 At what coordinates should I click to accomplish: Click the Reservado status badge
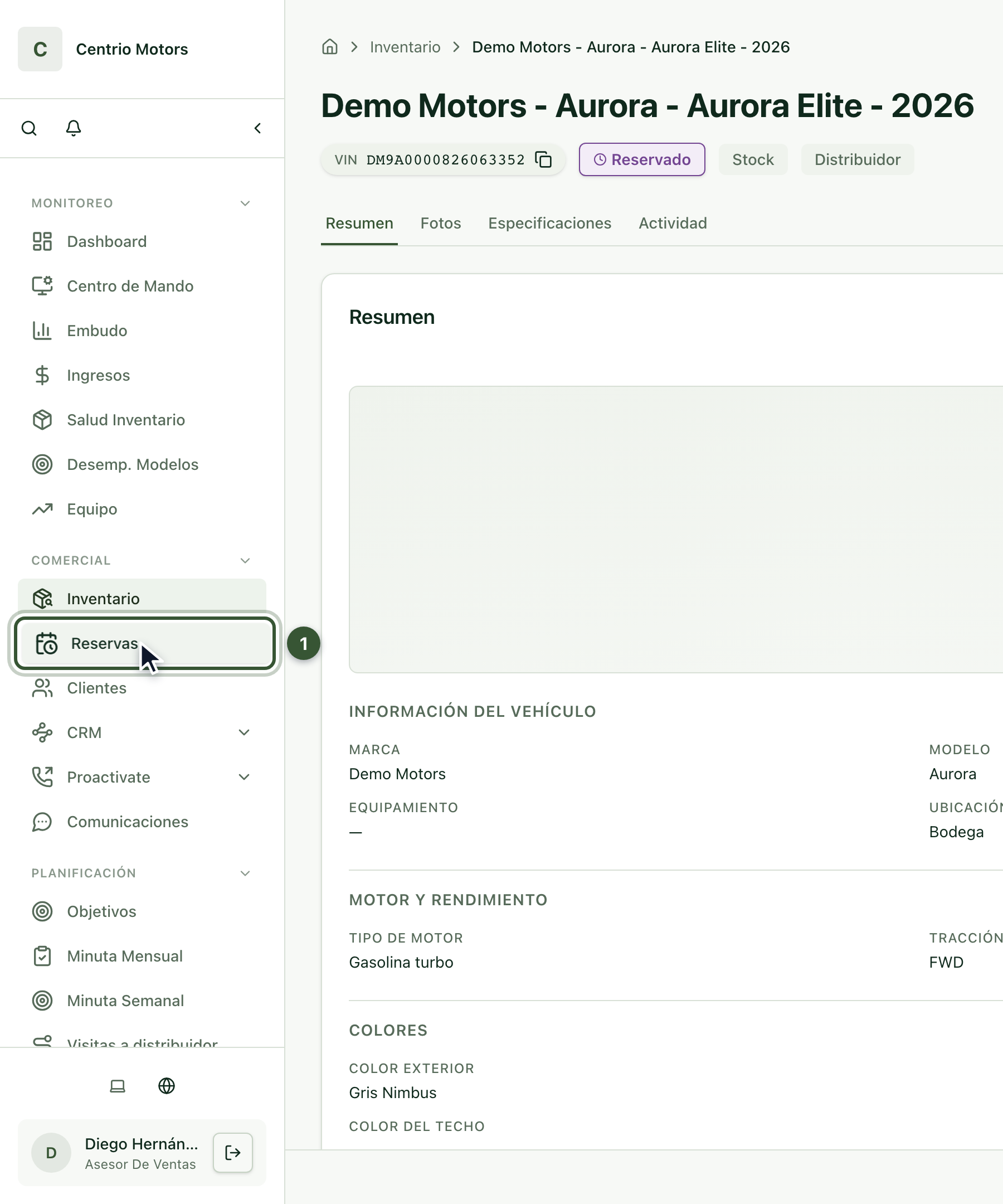pyautogui.click(x=642, y=159)
